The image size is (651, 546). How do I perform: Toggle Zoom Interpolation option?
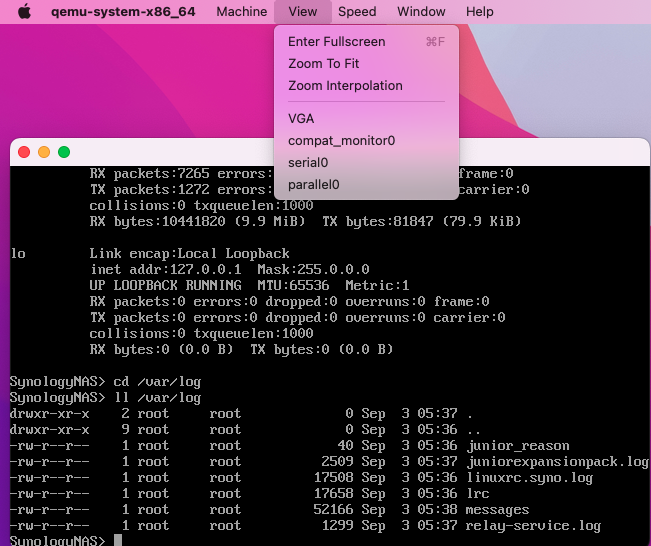(366, 86)
